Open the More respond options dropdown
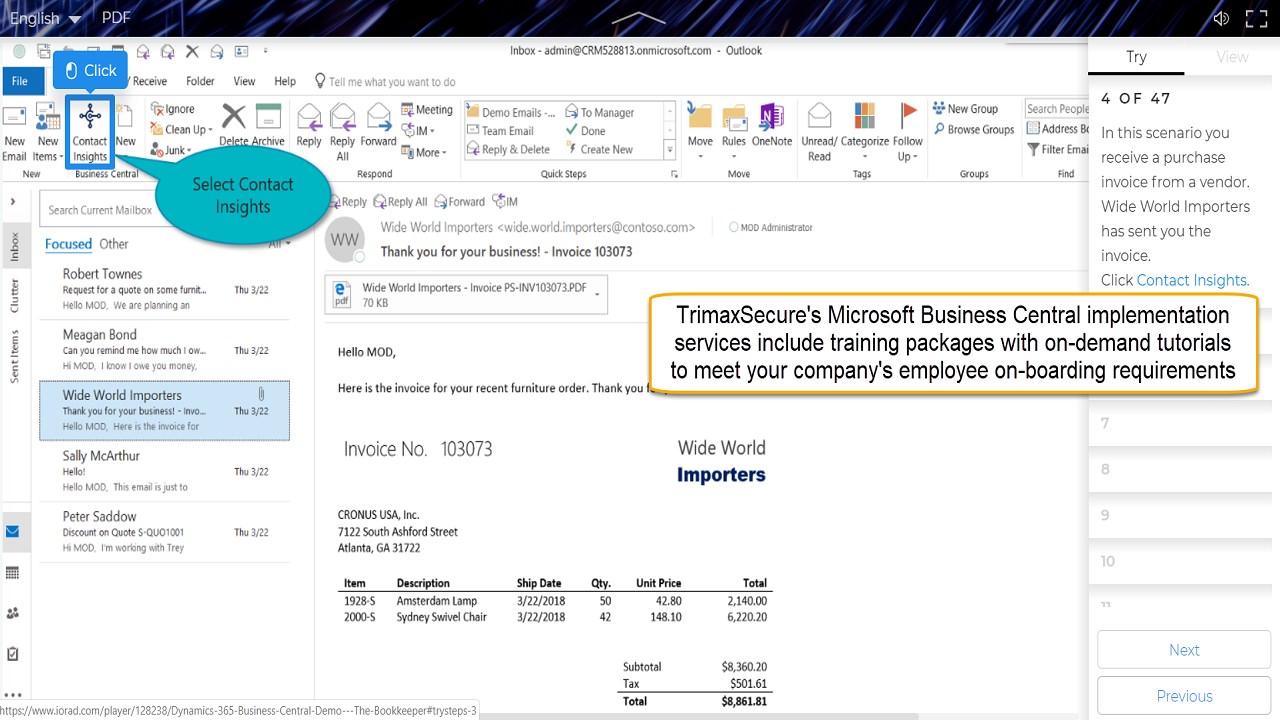The height and width of the screenshot is (720, 1280). click(424, 152)
